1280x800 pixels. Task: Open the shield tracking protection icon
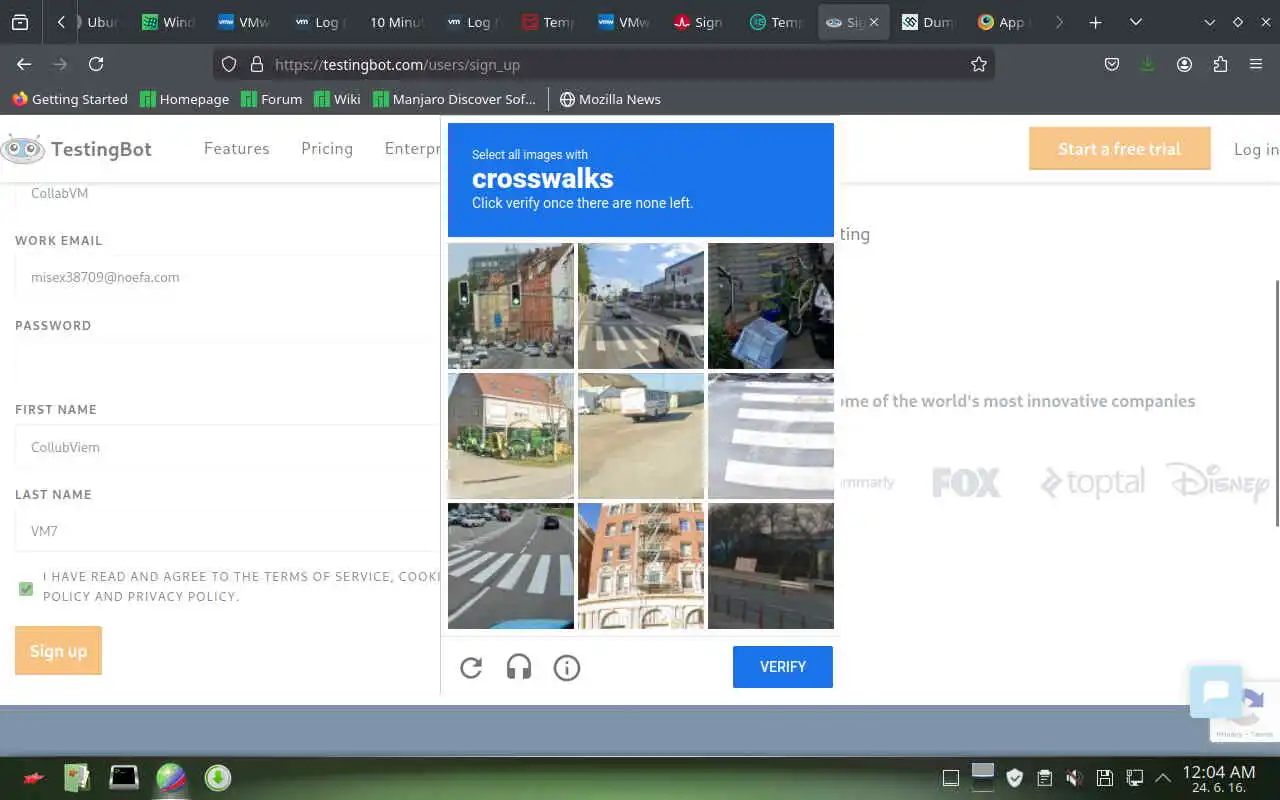pos(229,64)
